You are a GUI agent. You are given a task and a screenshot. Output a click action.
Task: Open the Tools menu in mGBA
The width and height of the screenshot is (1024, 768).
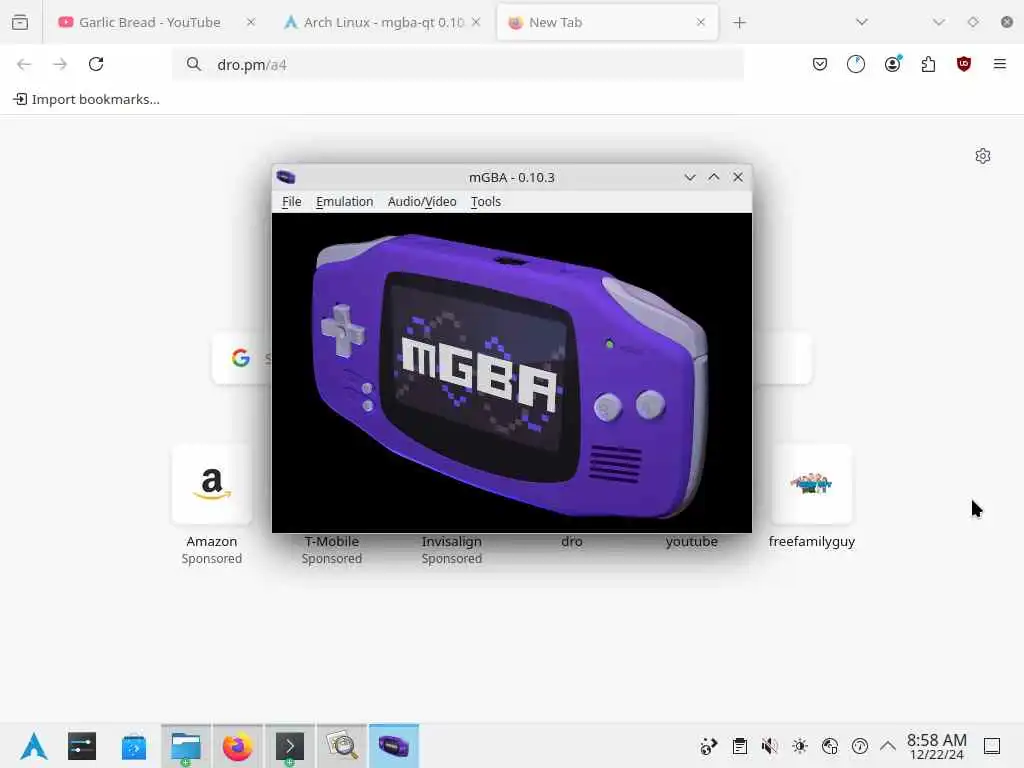coord(486,202)
